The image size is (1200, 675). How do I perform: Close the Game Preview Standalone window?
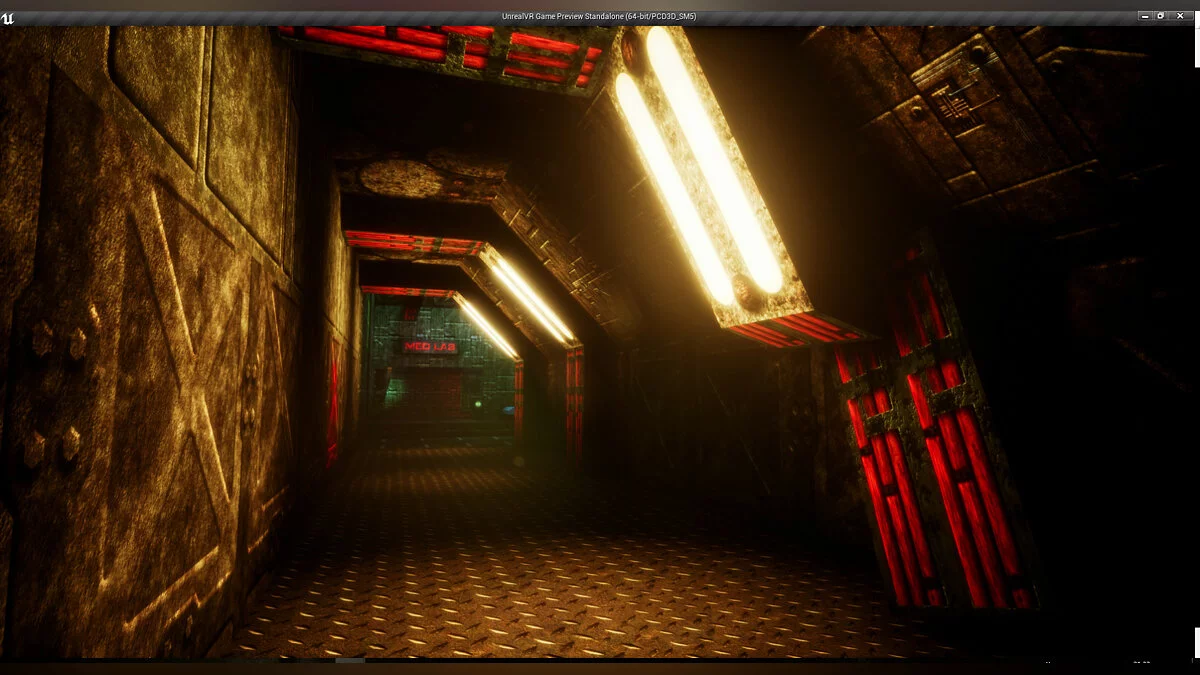[x=1178, y=16]
